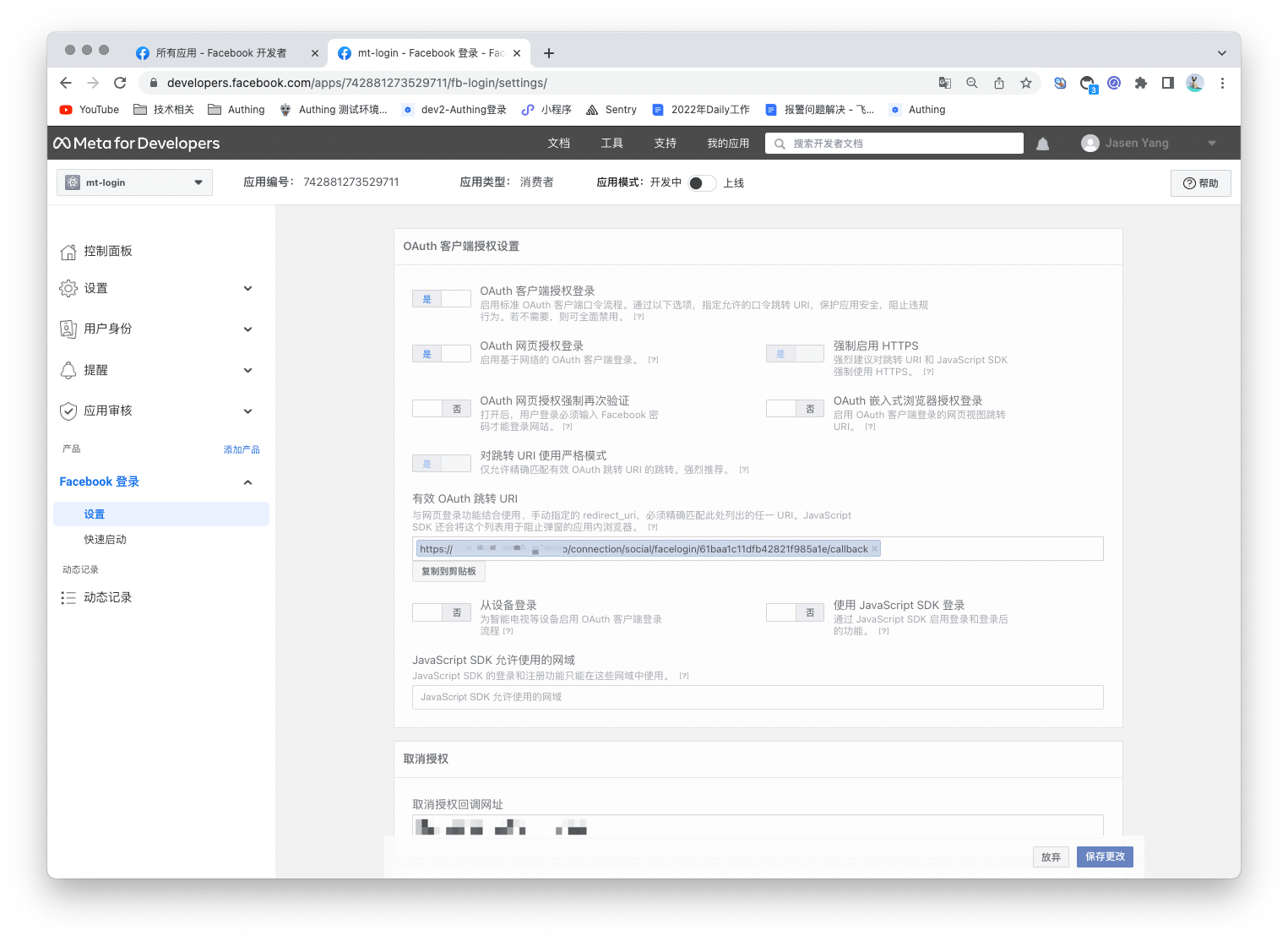Open new browser tab with plus icon

549,53
